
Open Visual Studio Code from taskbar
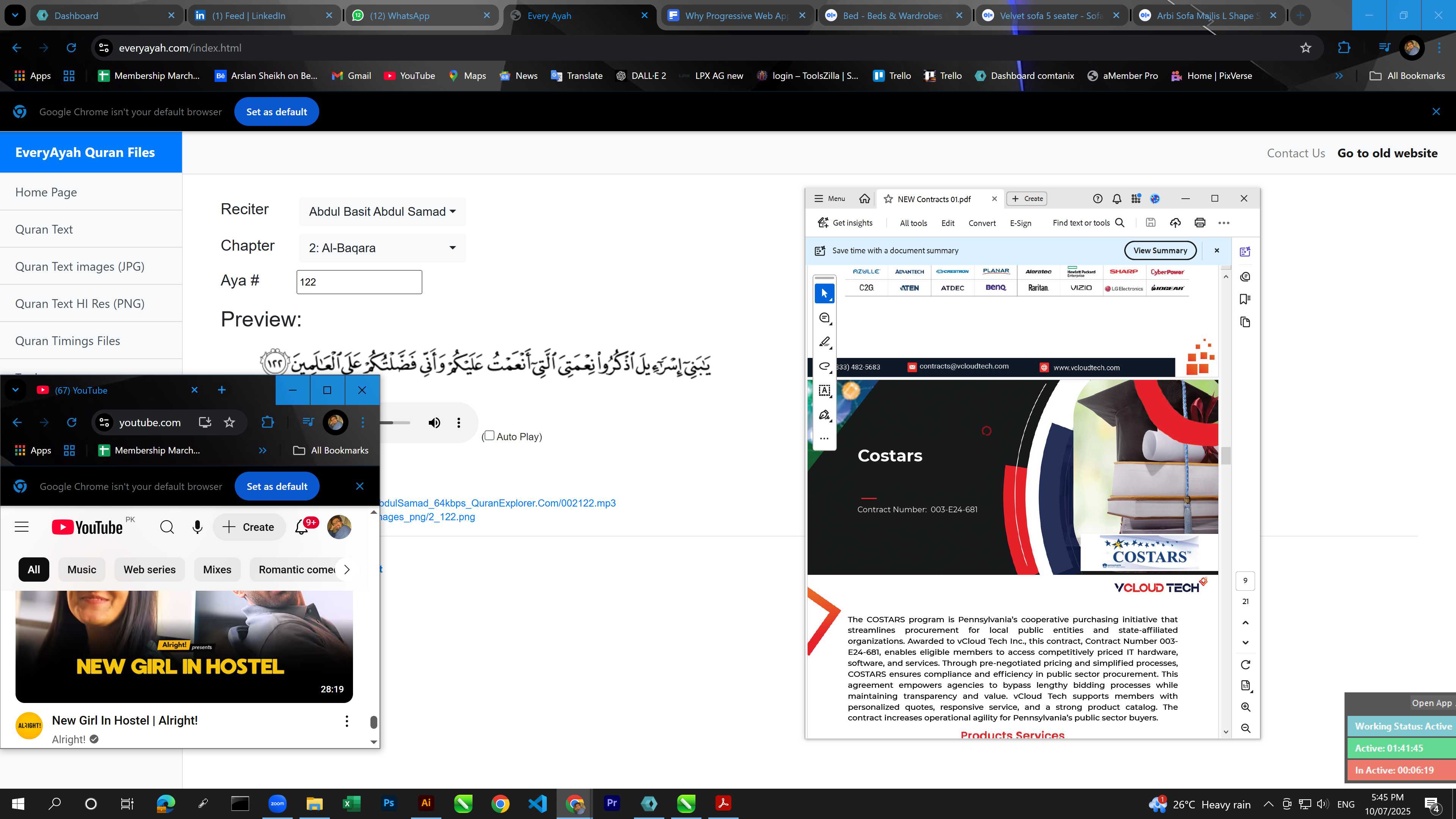point(538,803)
